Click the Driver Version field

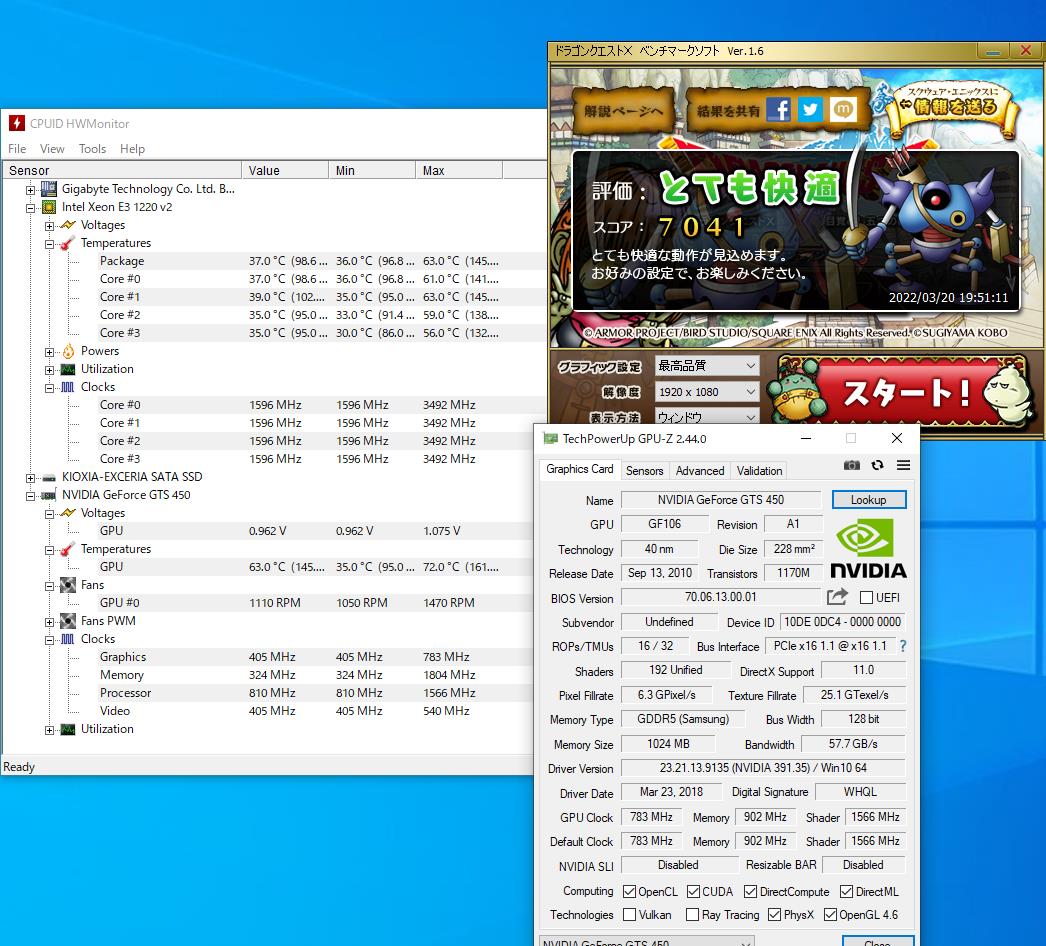[x=763, y=768]
